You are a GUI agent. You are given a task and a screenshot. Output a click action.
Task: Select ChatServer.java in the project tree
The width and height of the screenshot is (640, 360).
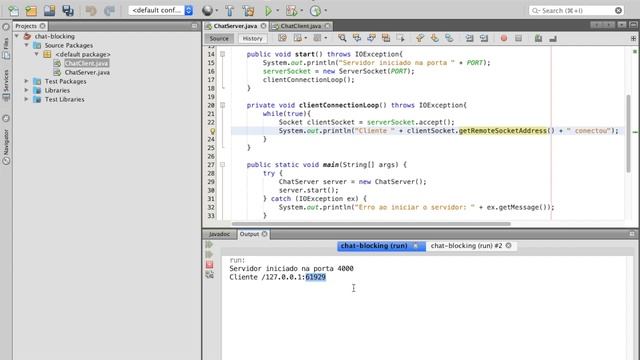coord(87,72)
